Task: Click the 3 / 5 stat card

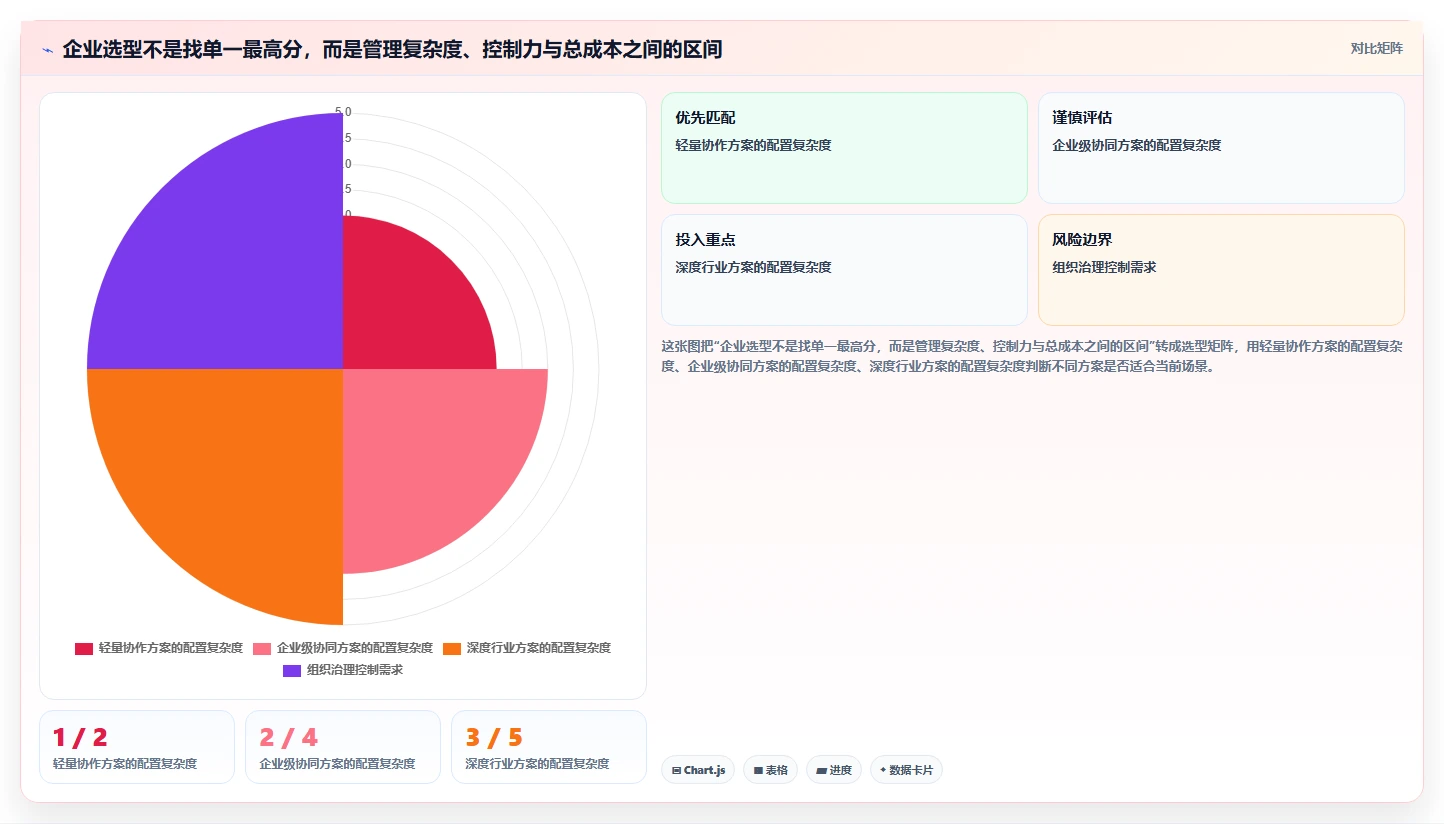Action: 549,747
